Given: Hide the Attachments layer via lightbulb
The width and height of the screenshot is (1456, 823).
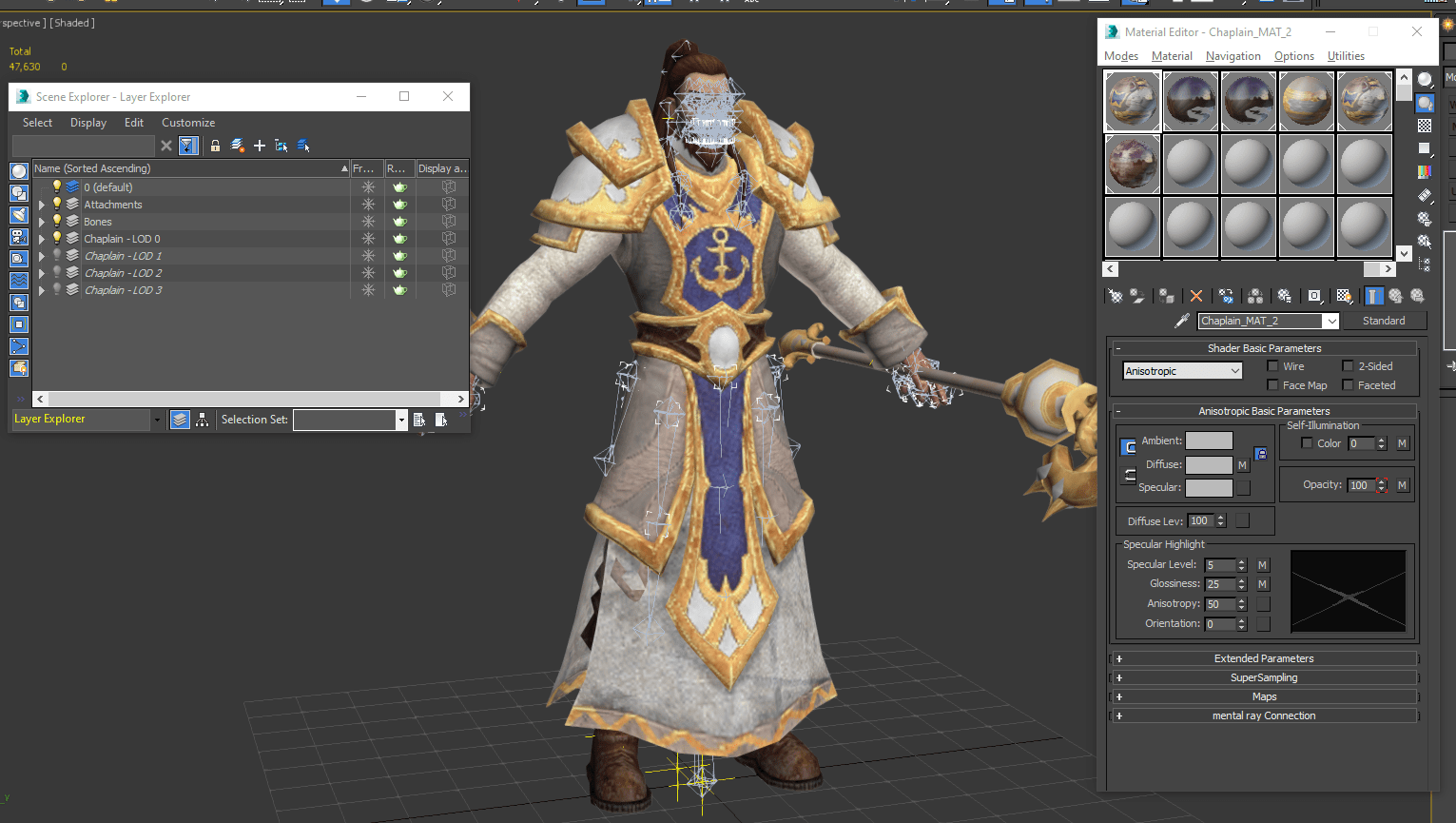Looking at the screenshot, I should [57, 205].
